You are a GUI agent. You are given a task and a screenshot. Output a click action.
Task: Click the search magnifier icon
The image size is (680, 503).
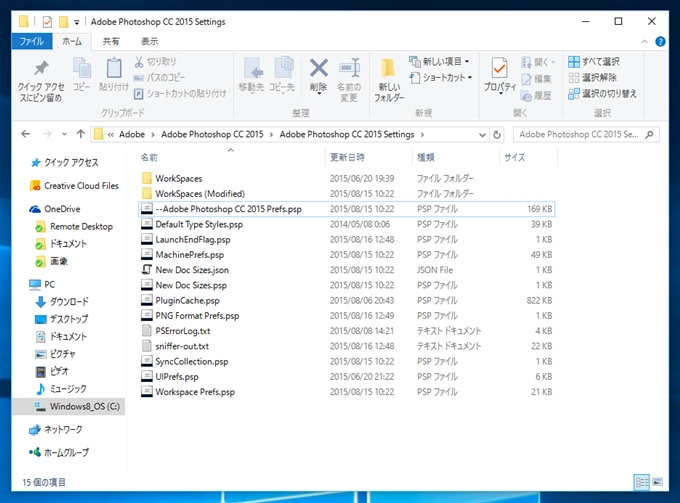coord(649,134)
